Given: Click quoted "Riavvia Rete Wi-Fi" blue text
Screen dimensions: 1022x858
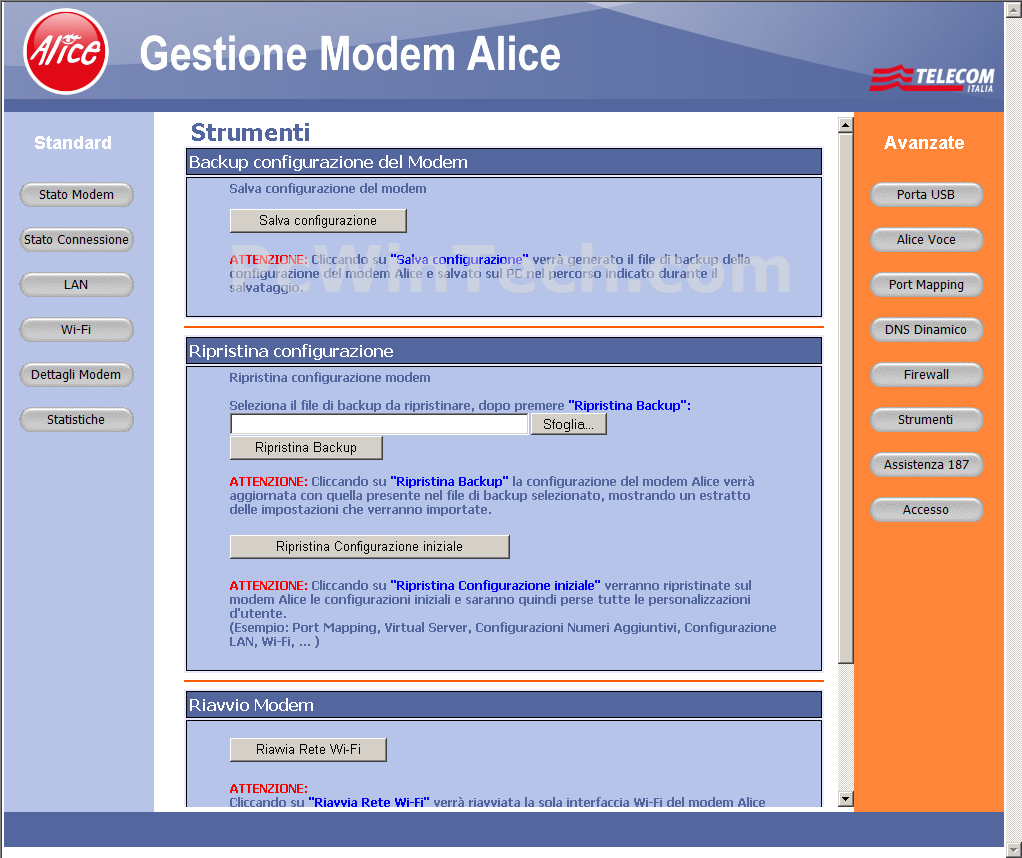Looking at the screenshot, I should (x=369, y=802).
